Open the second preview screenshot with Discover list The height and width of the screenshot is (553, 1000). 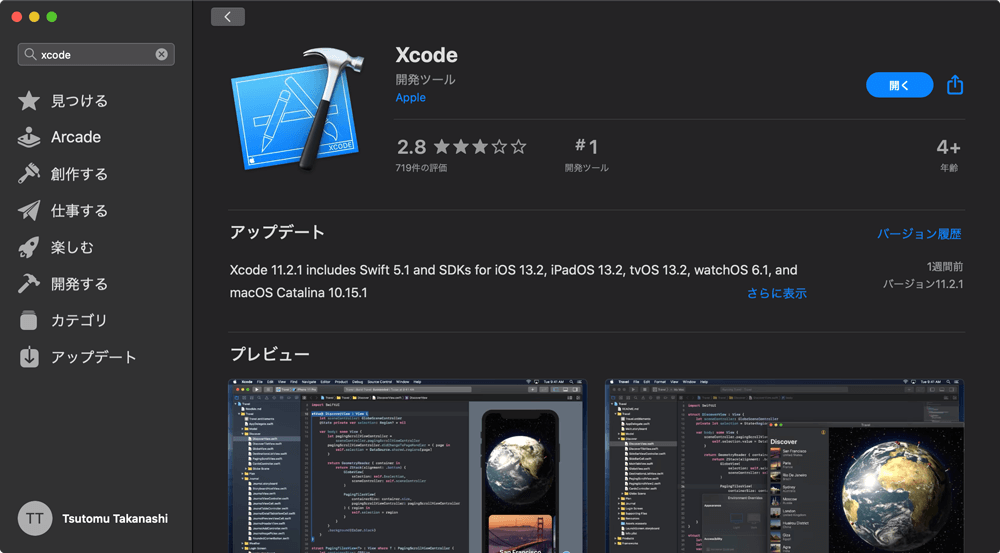pos(784,466)
